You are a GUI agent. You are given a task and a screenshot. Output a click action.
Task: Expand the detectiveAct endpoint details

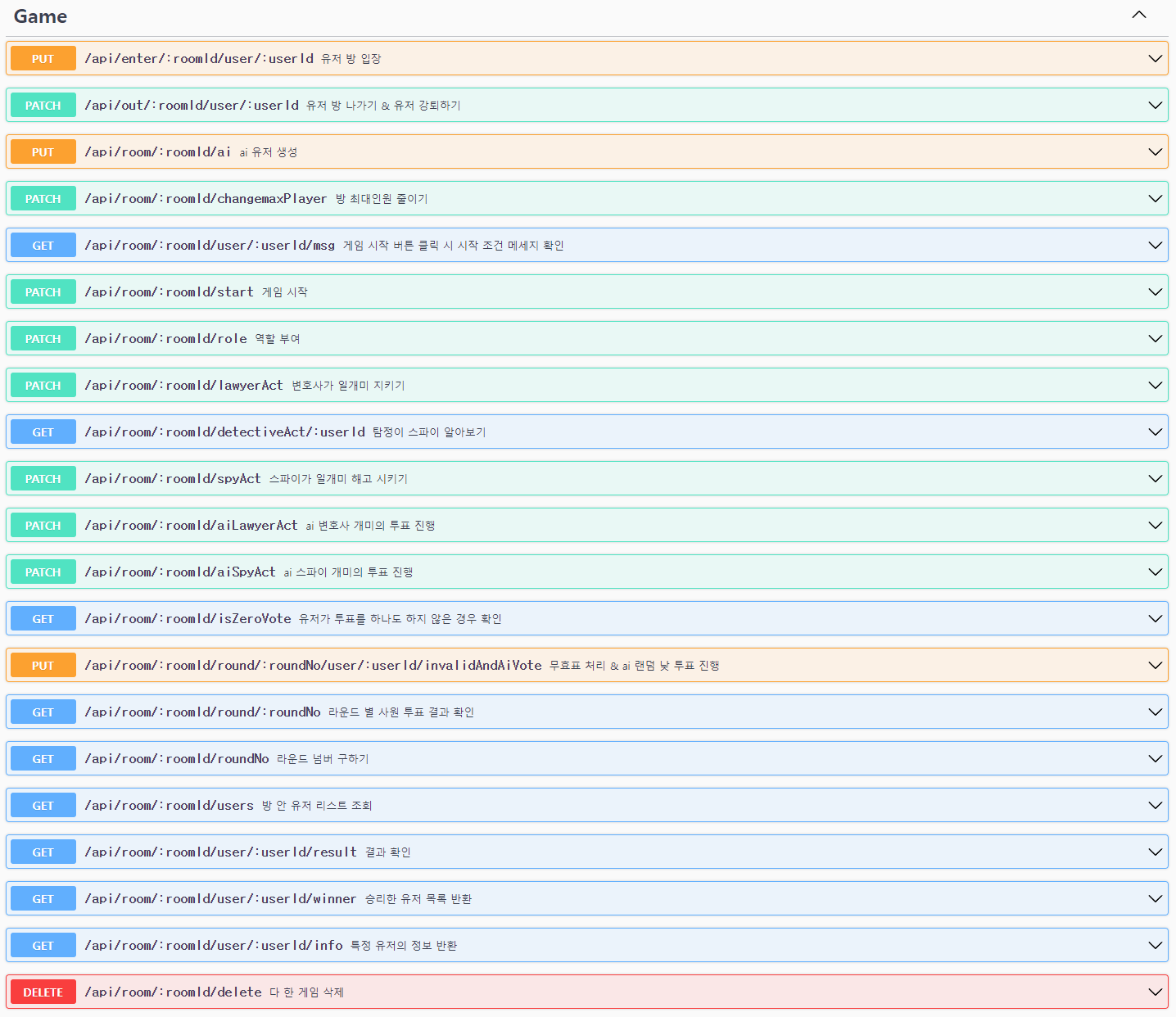[1155, 432]
